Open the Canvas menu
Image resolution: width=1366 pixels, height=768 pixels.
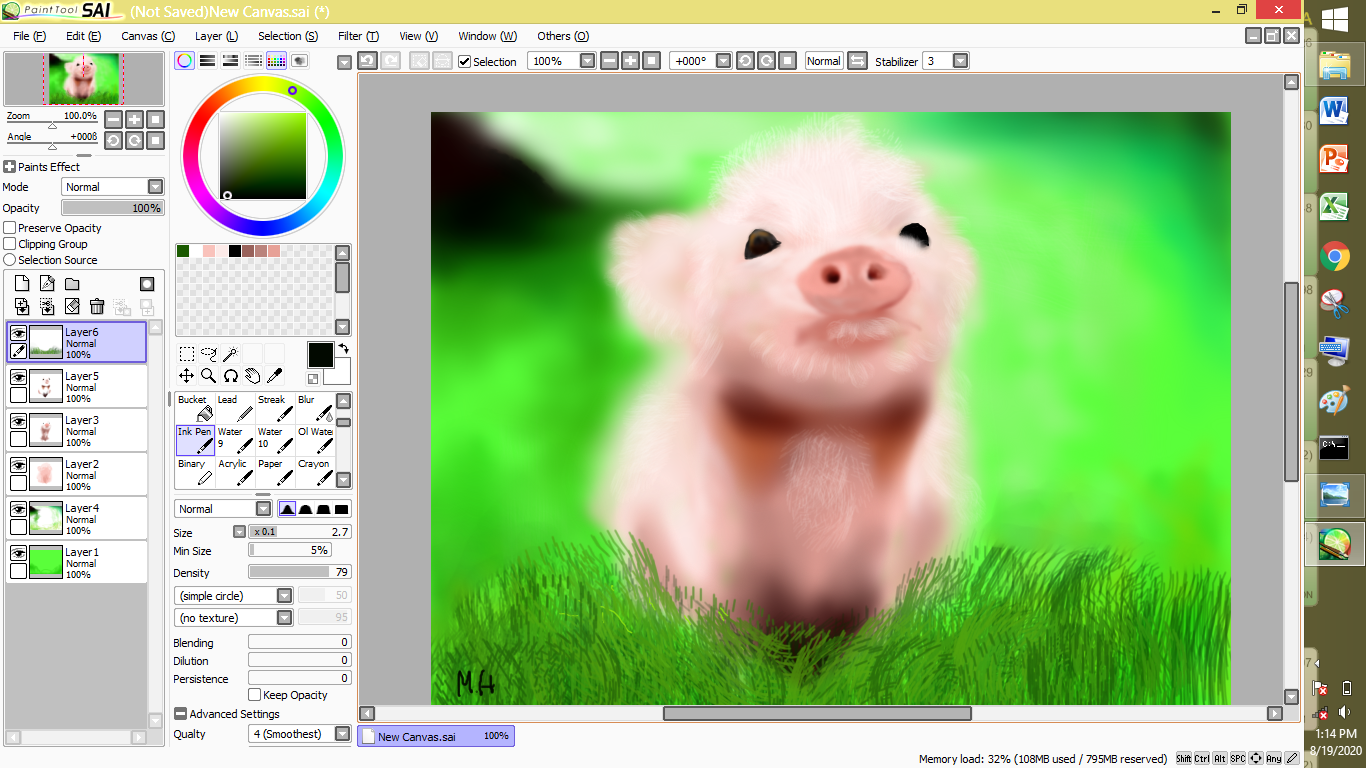(x=148, y=36)
